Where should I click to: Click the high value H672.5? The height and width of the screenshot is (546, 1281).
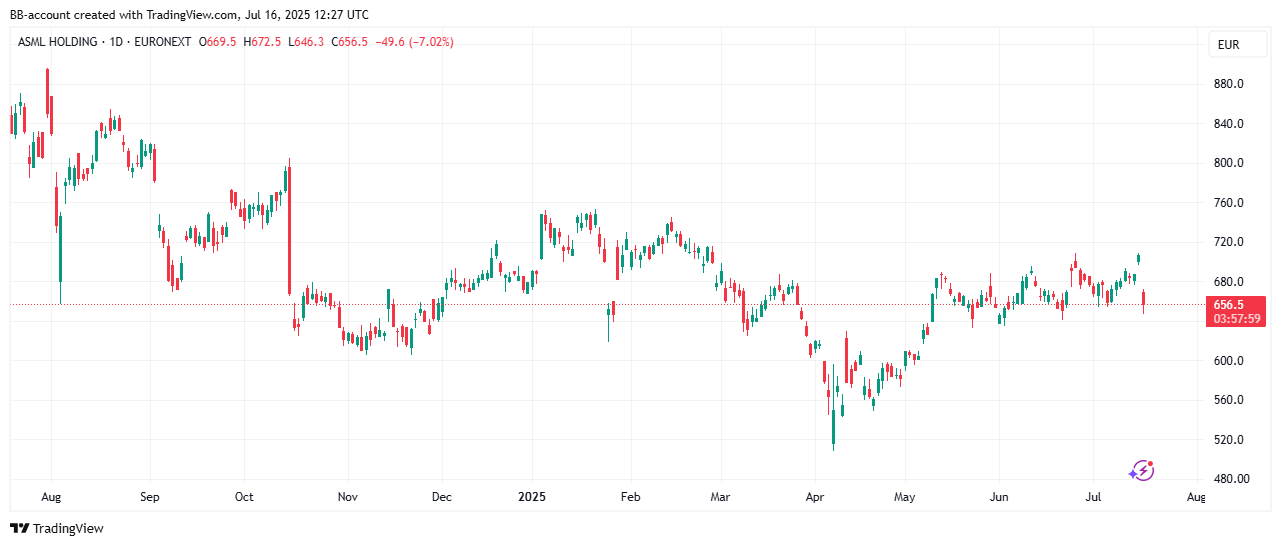[263, 42]
